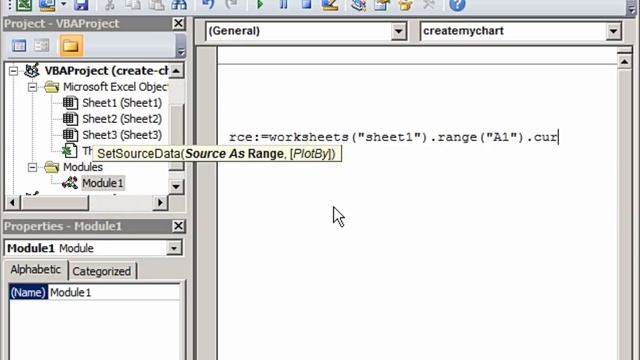
Task: Click the Paste toolbar icon
Action: click(x=156, y=5)
